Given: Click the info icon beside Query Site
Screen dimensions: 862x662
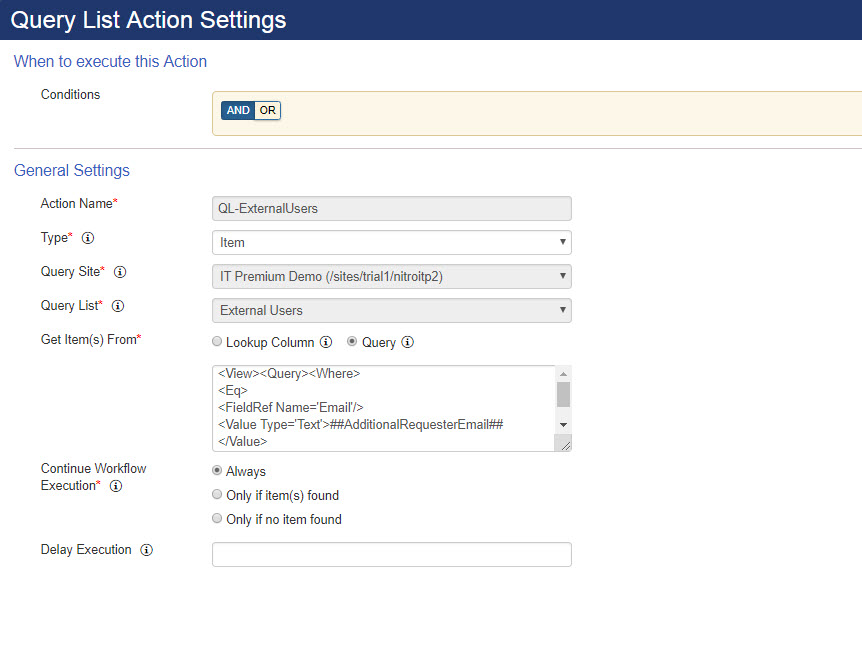Looking at the screenshot, I should point(121,272).
